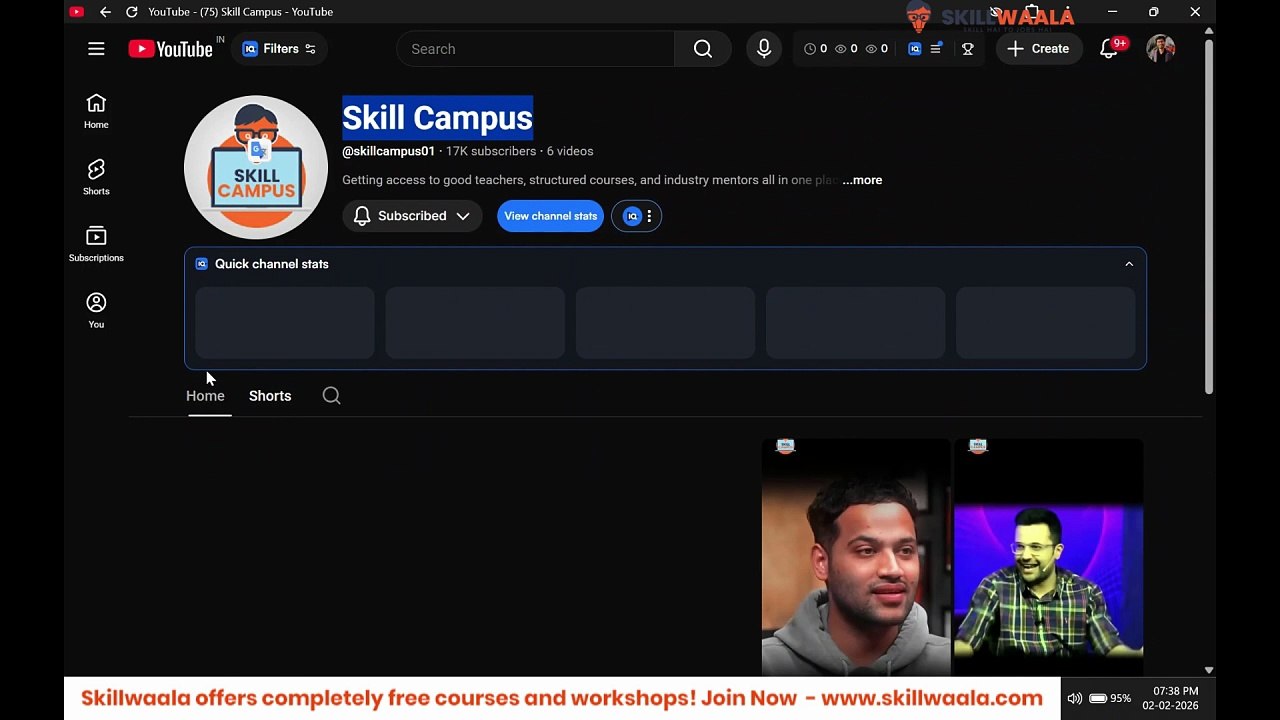This screenshot has height=720, width=1280.
Task: Open the vidIQ logo icon in header
Action: coord(914,49)
